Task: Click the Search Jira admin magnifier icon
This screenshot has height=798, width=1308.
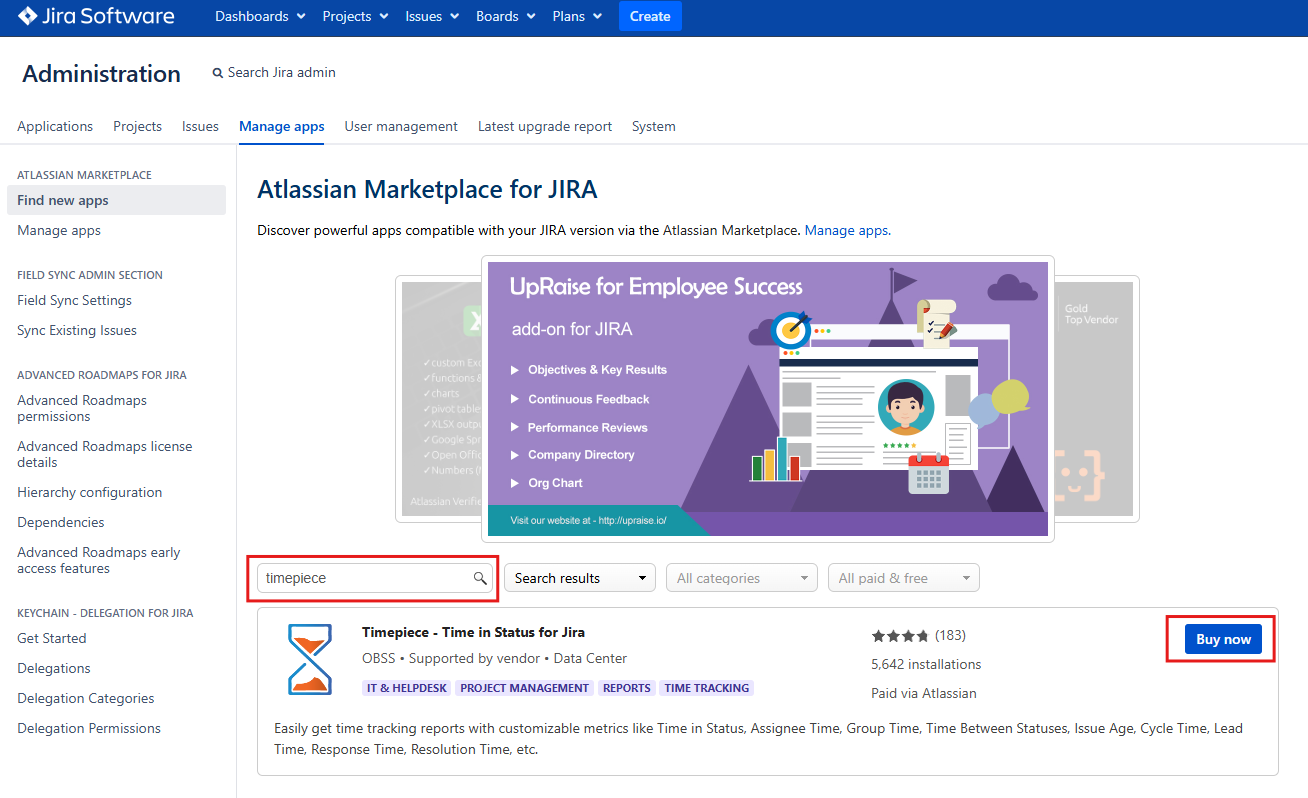Action: pyautogui.click(x=218, y=73)
